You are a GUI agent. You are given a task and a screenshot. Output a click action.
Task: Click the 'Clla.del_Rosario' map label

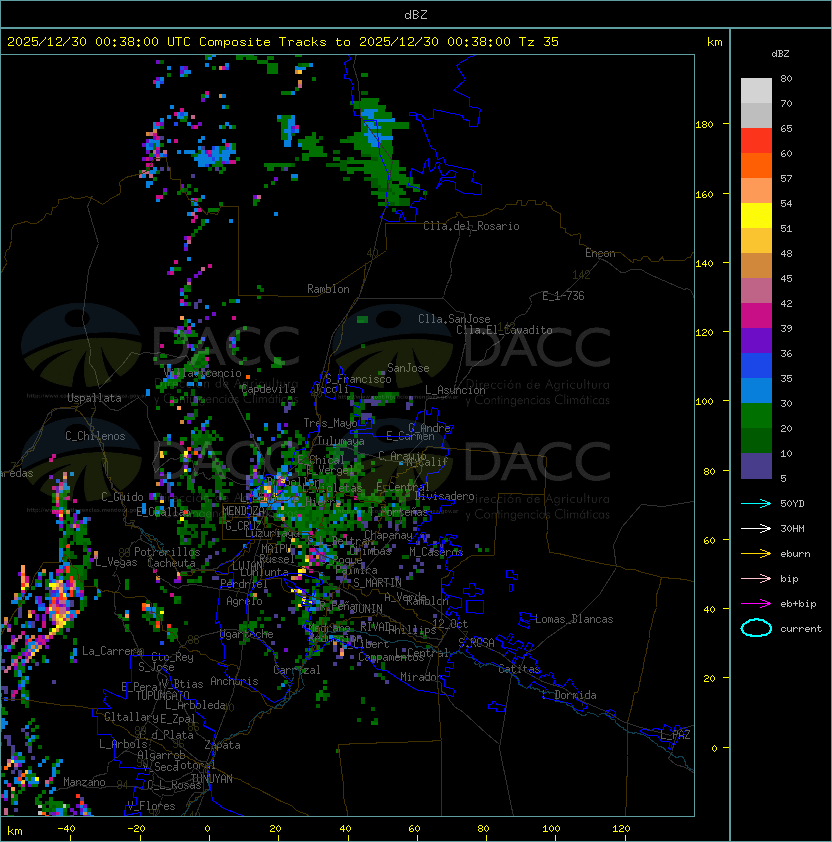point(471,226)
